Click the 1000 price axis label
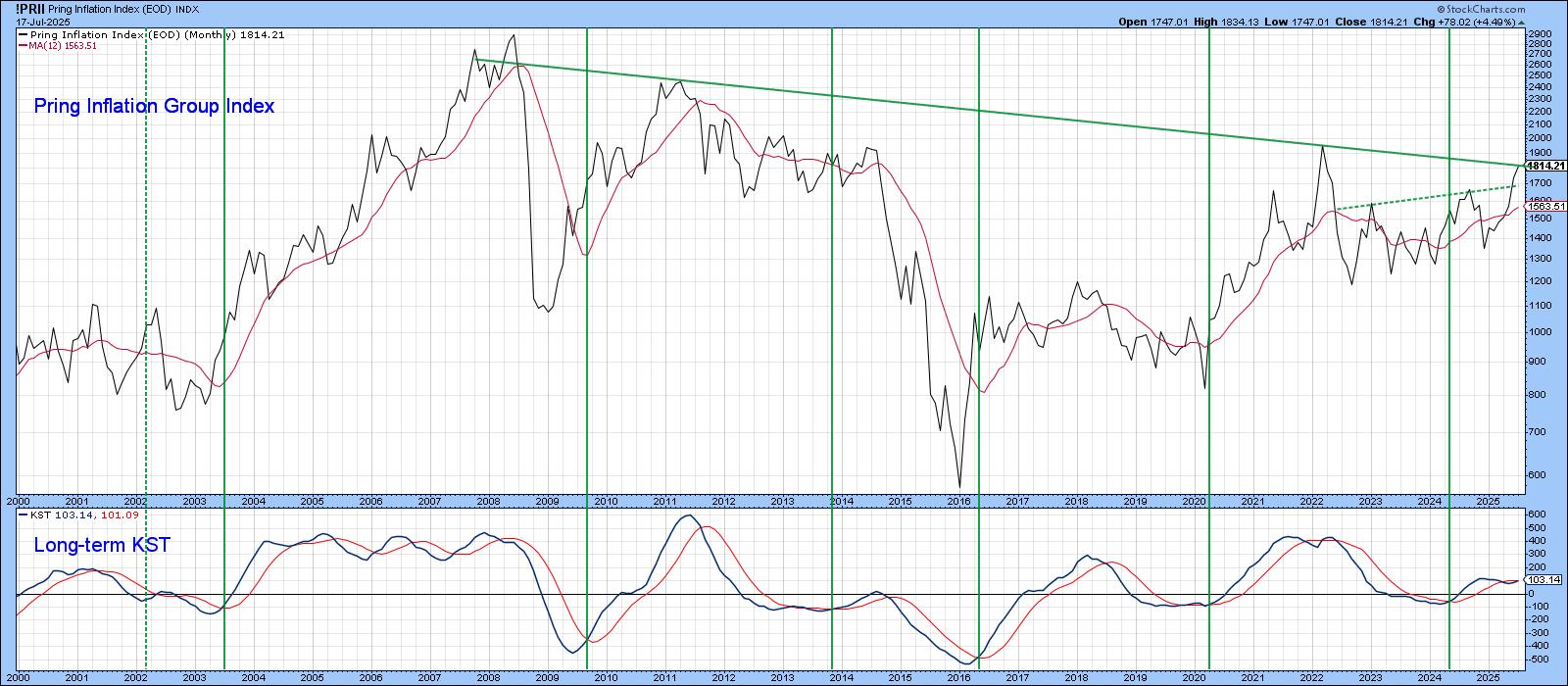The width and height of the screenshot is (1568, 686). (1538, 331)
